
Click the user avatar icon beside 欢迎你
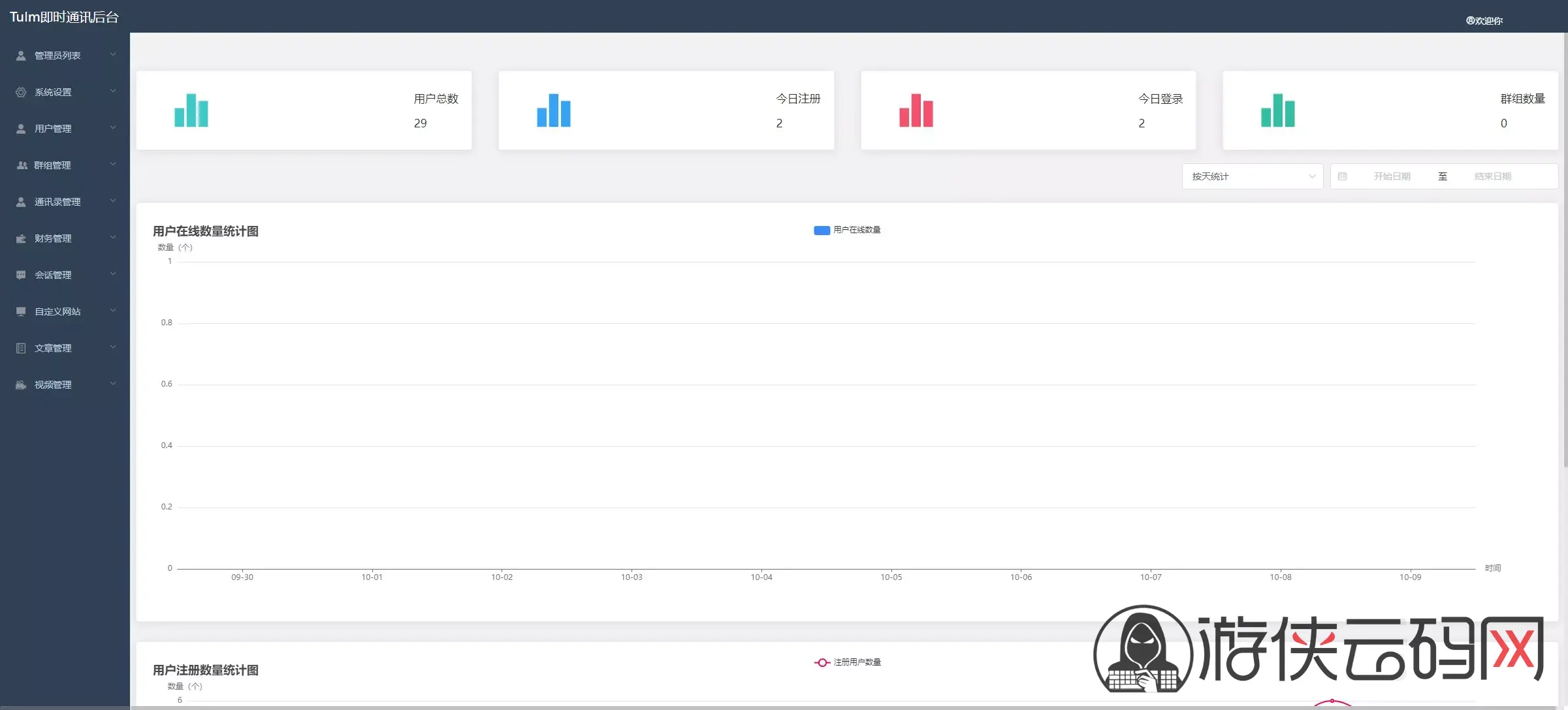(x=1470, y=20)
